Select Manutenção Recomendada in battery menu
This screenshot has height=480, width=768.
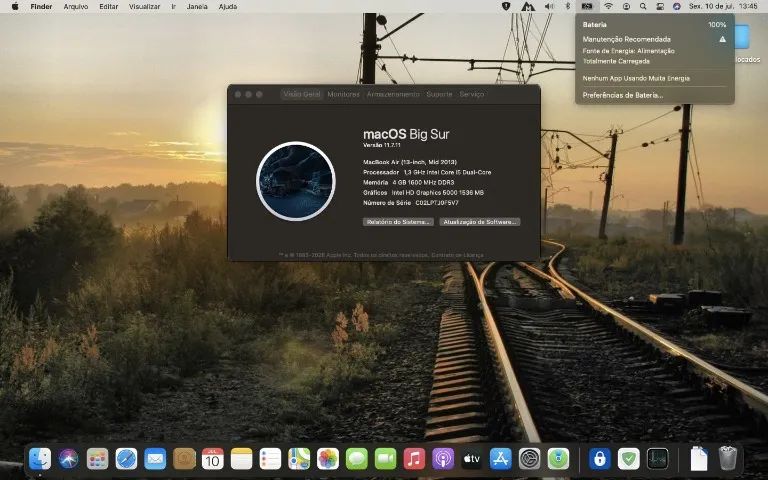(x=626, y=39)
